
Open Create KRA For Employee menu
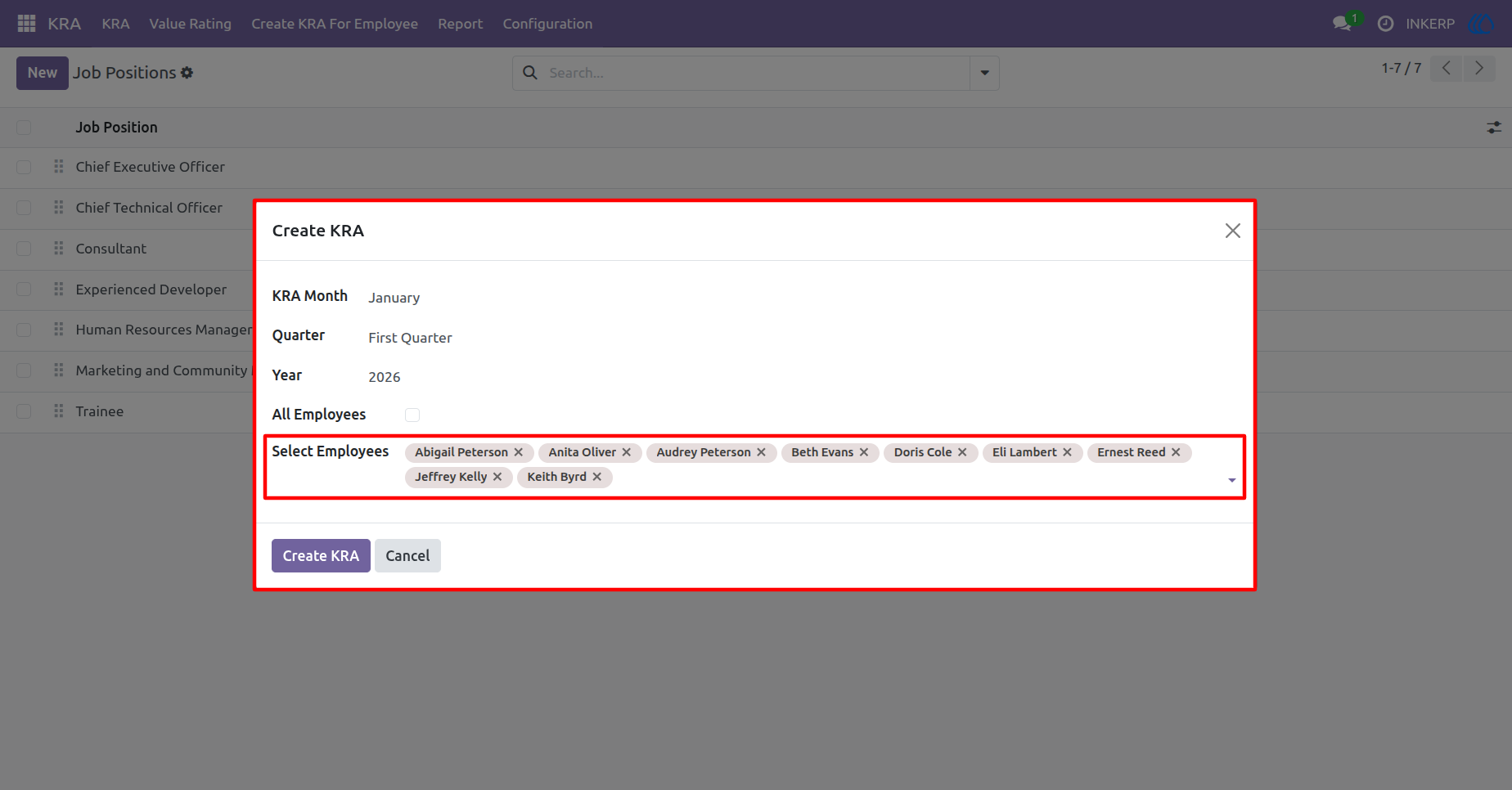(335, 24)
